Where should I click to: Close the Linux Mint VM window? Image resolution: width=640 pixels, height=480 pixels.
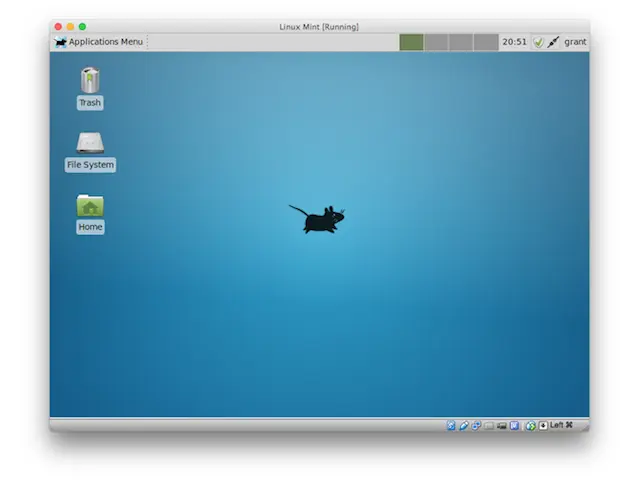coord(58,27)
